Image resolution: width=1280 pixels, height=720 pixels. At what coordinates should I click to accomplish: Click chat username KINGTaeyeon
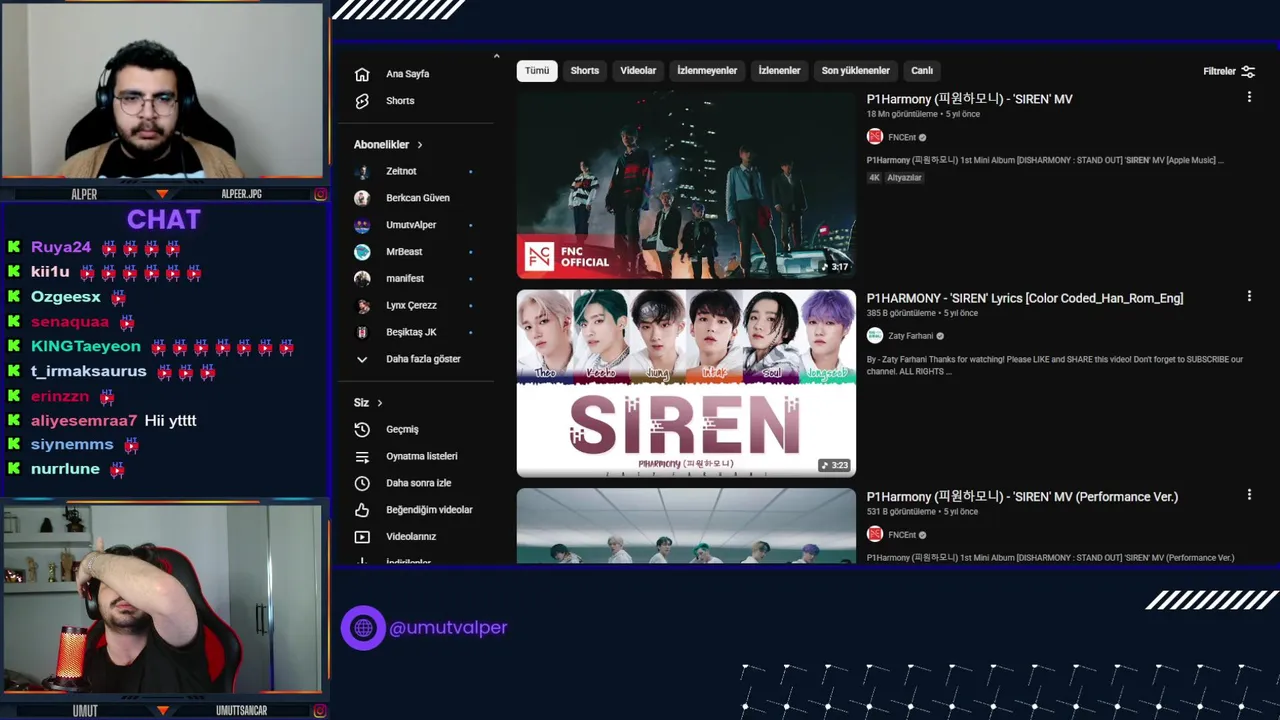coord(86,346)
